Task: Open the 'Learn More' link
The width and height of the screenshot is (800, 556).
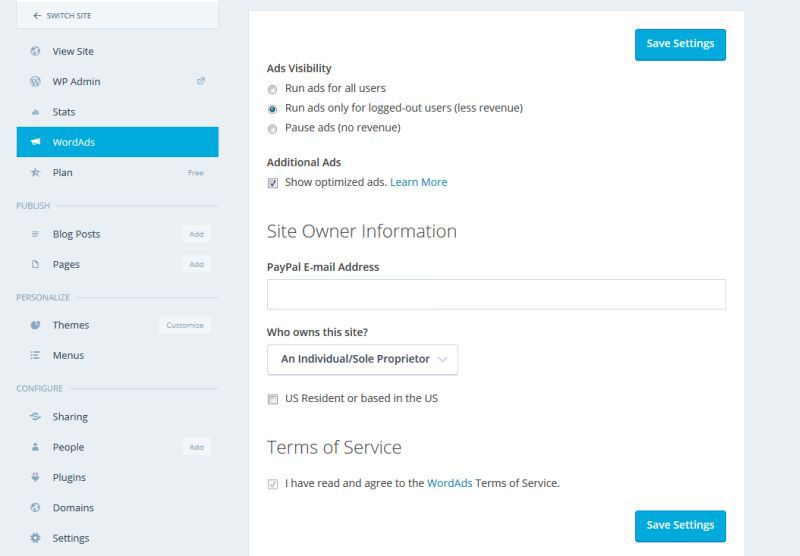Action: (x=418, y=182)
